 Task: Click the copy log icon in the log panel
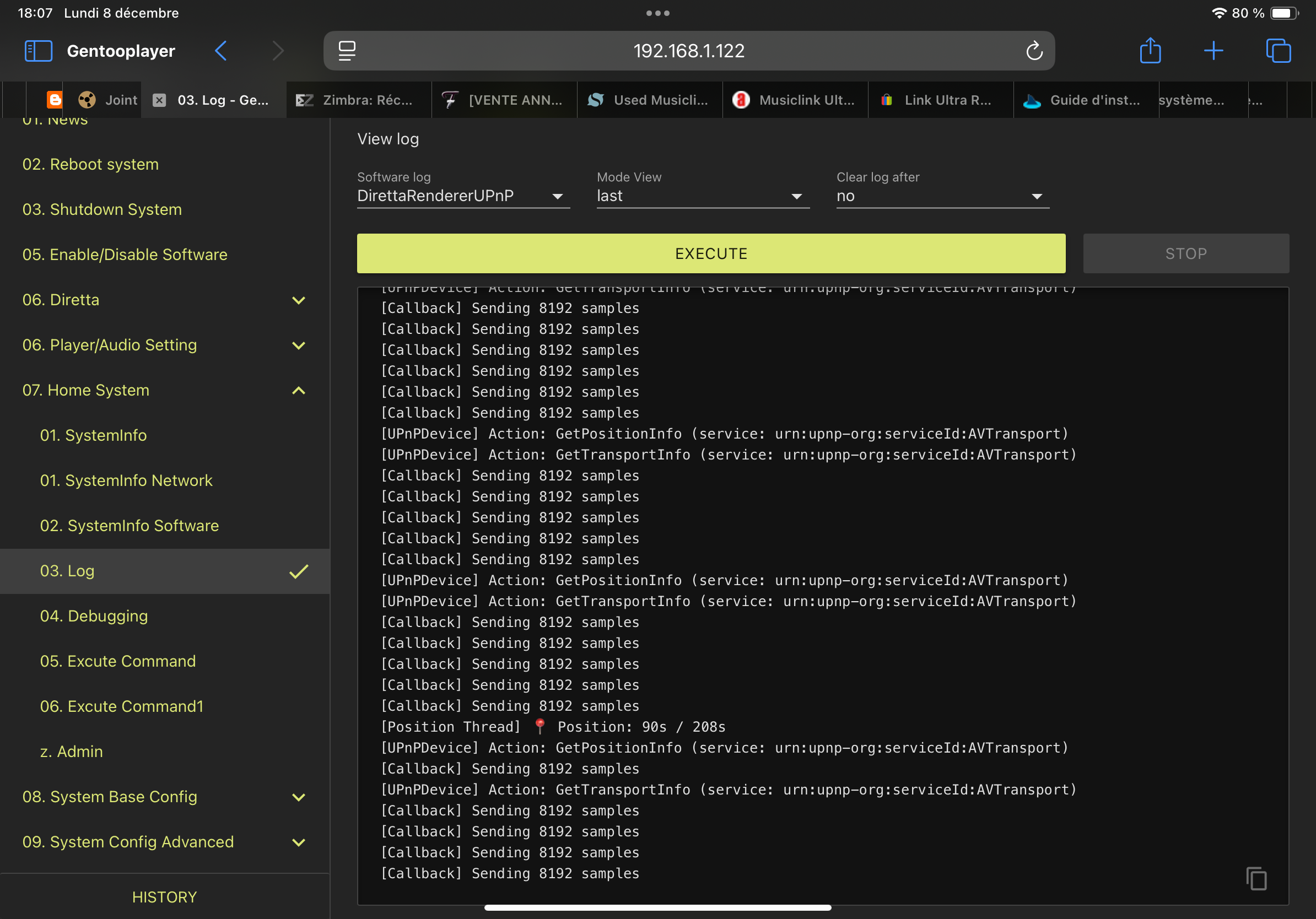[1255, 878]
